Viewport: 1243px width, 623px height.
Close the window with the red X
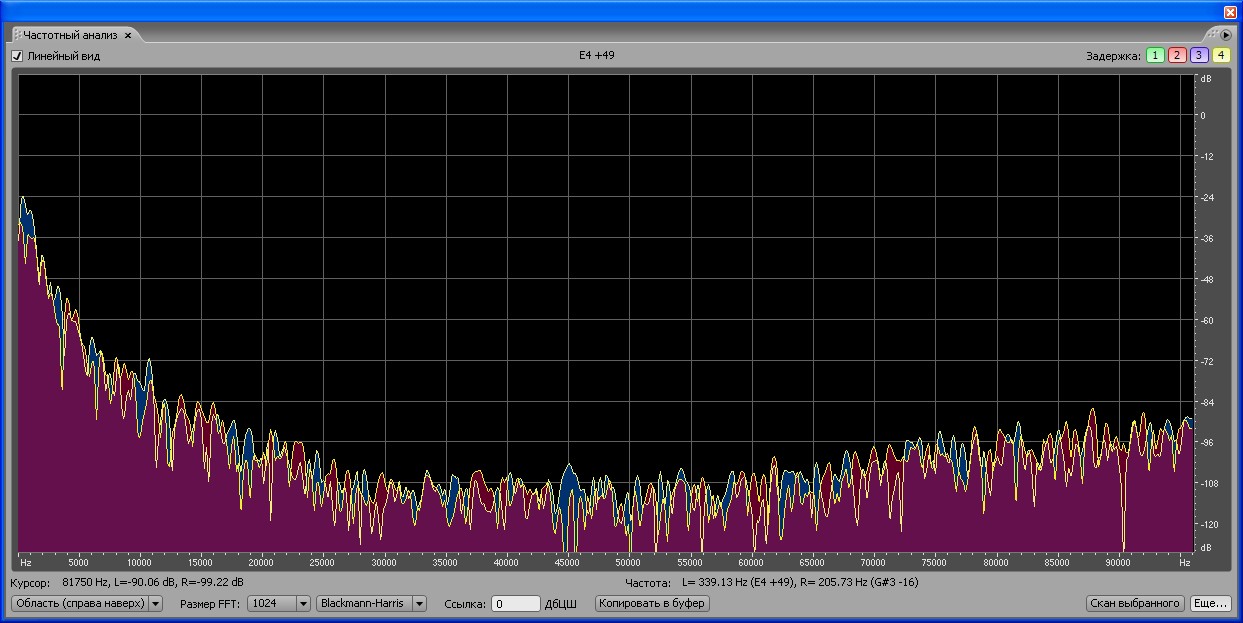(x=1230, y=11)
